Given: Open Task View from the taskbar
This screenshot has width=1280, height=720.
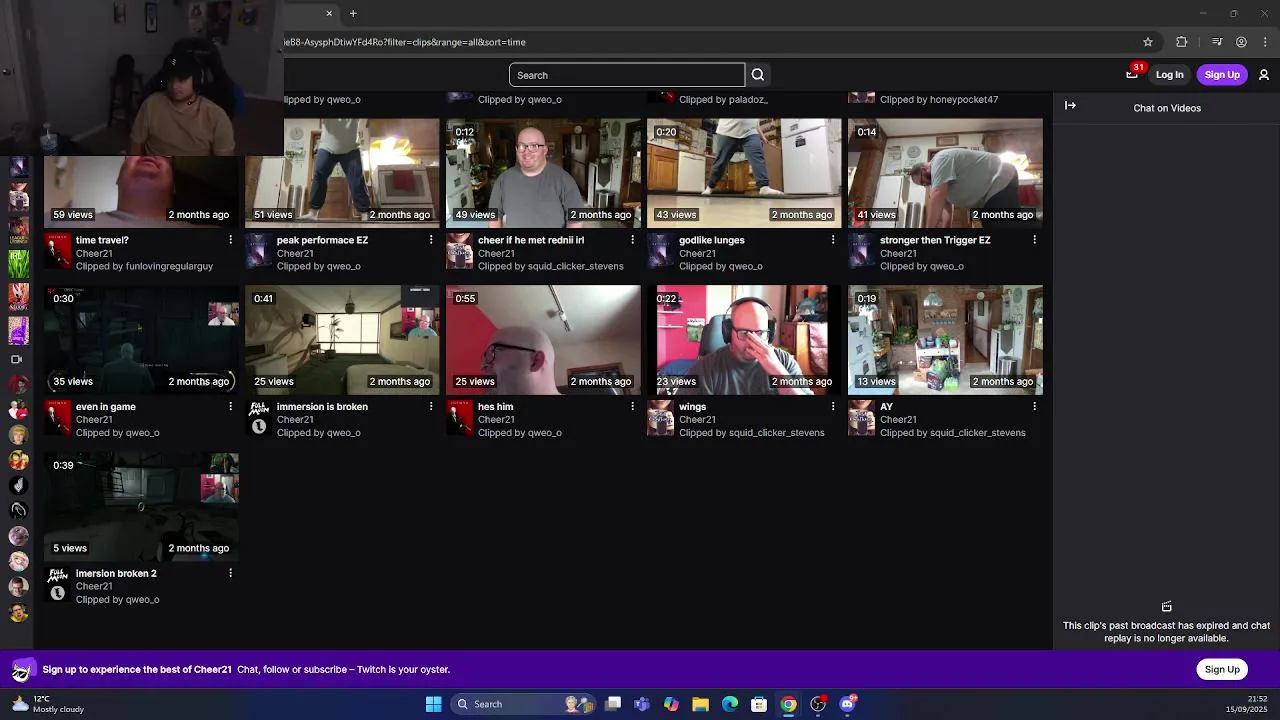Looking at the screenshot, I should pos(612,704).
